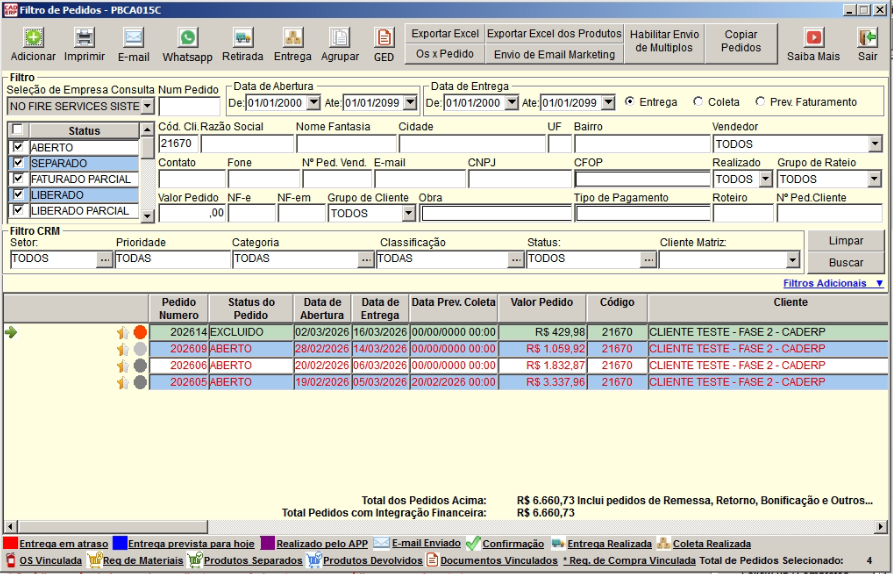893x574 pixels.
Task: Click the horizontal scrollbar of the orders grid
Action: [x=446, y=527]
